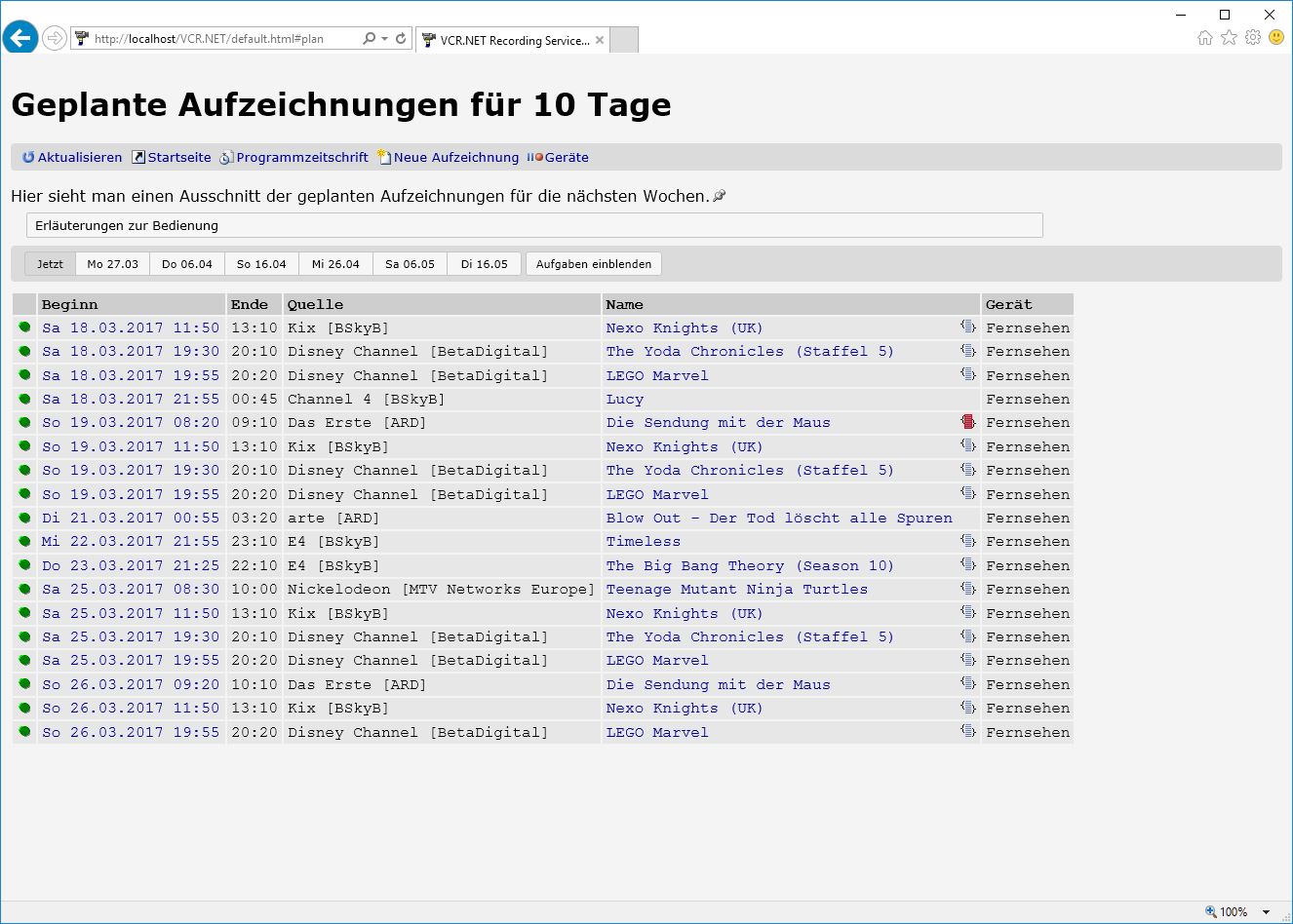
Task: Click the guide icon in the Timeless row
Action: point(967,541)
